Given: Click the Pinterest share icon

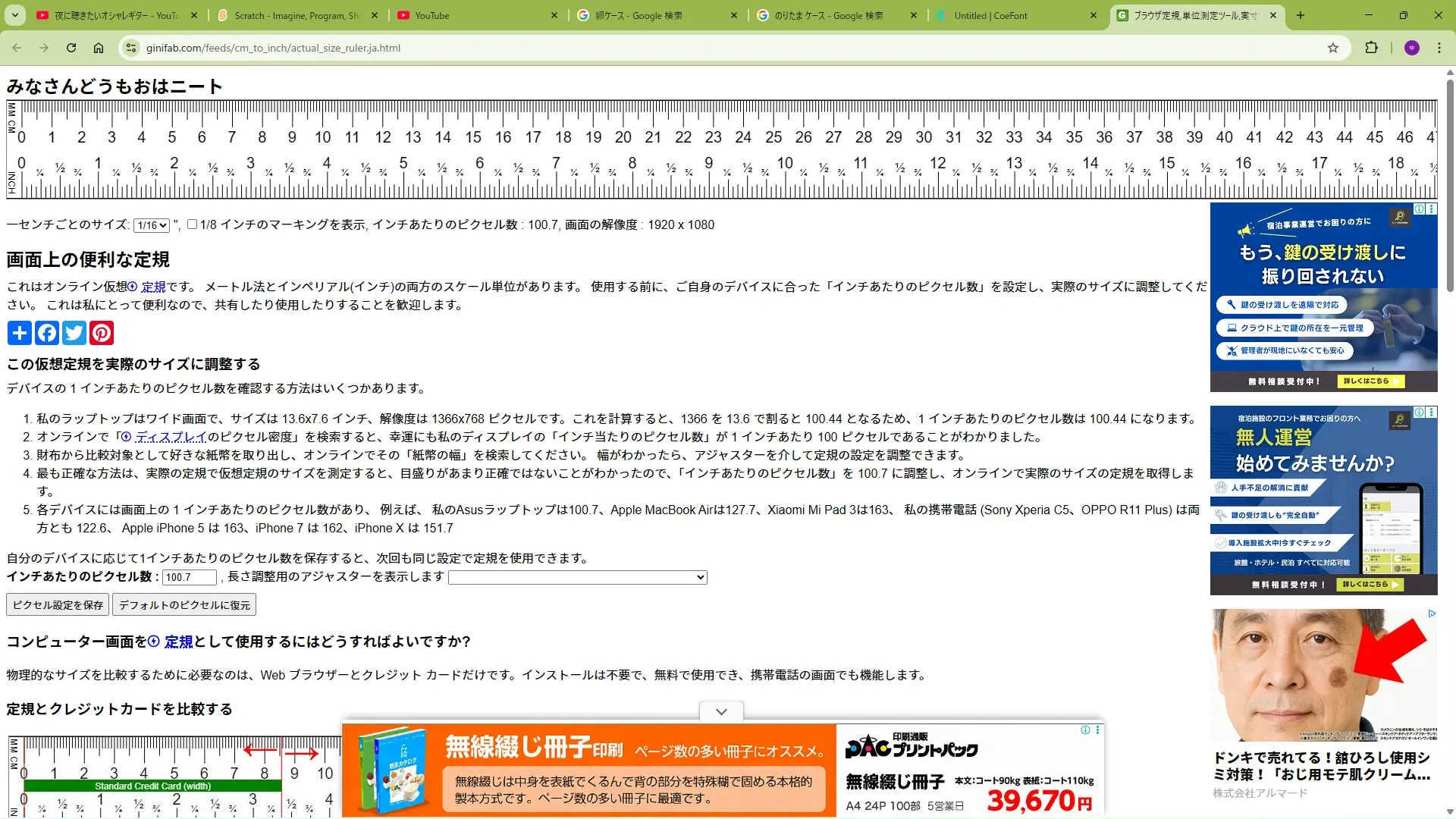Looking at the screenshot, I should tap(102, 333).
